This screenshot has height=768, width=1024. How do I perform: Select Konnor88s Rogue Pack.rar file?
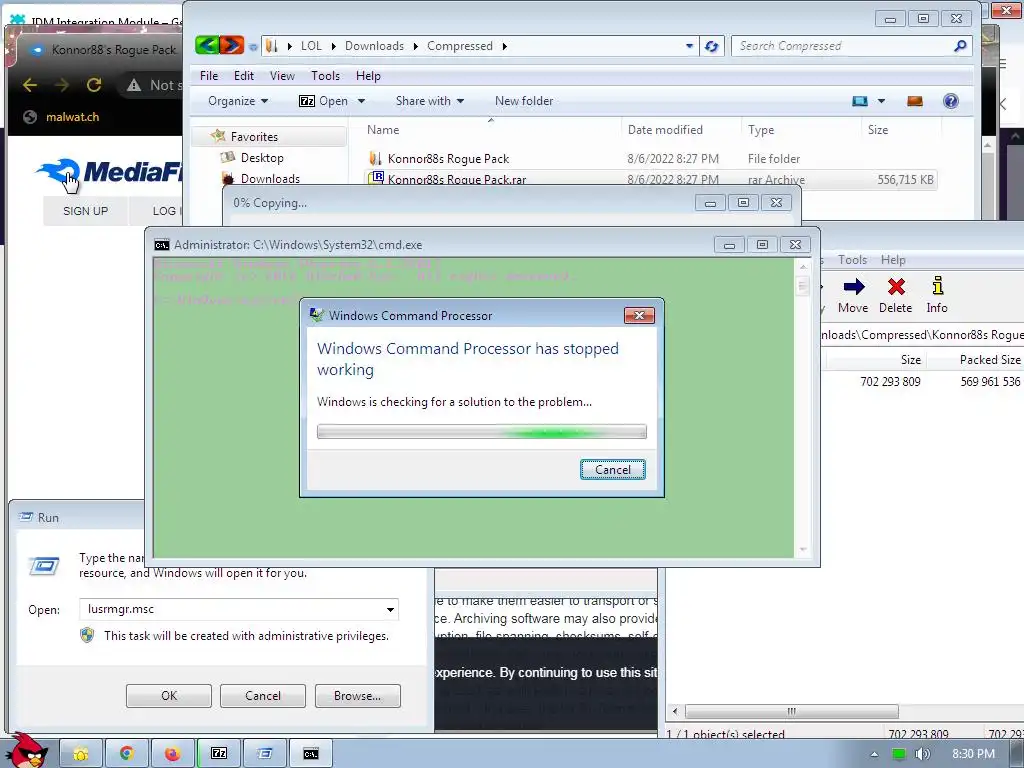[x=457, y=179]
